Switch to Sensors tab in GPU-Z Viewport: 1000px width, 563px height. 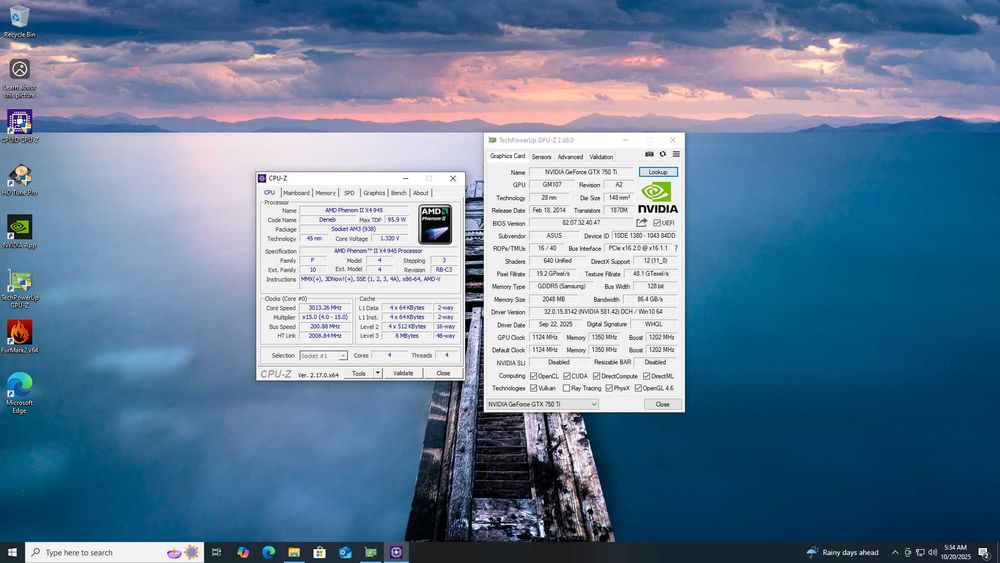coord(541,157)
